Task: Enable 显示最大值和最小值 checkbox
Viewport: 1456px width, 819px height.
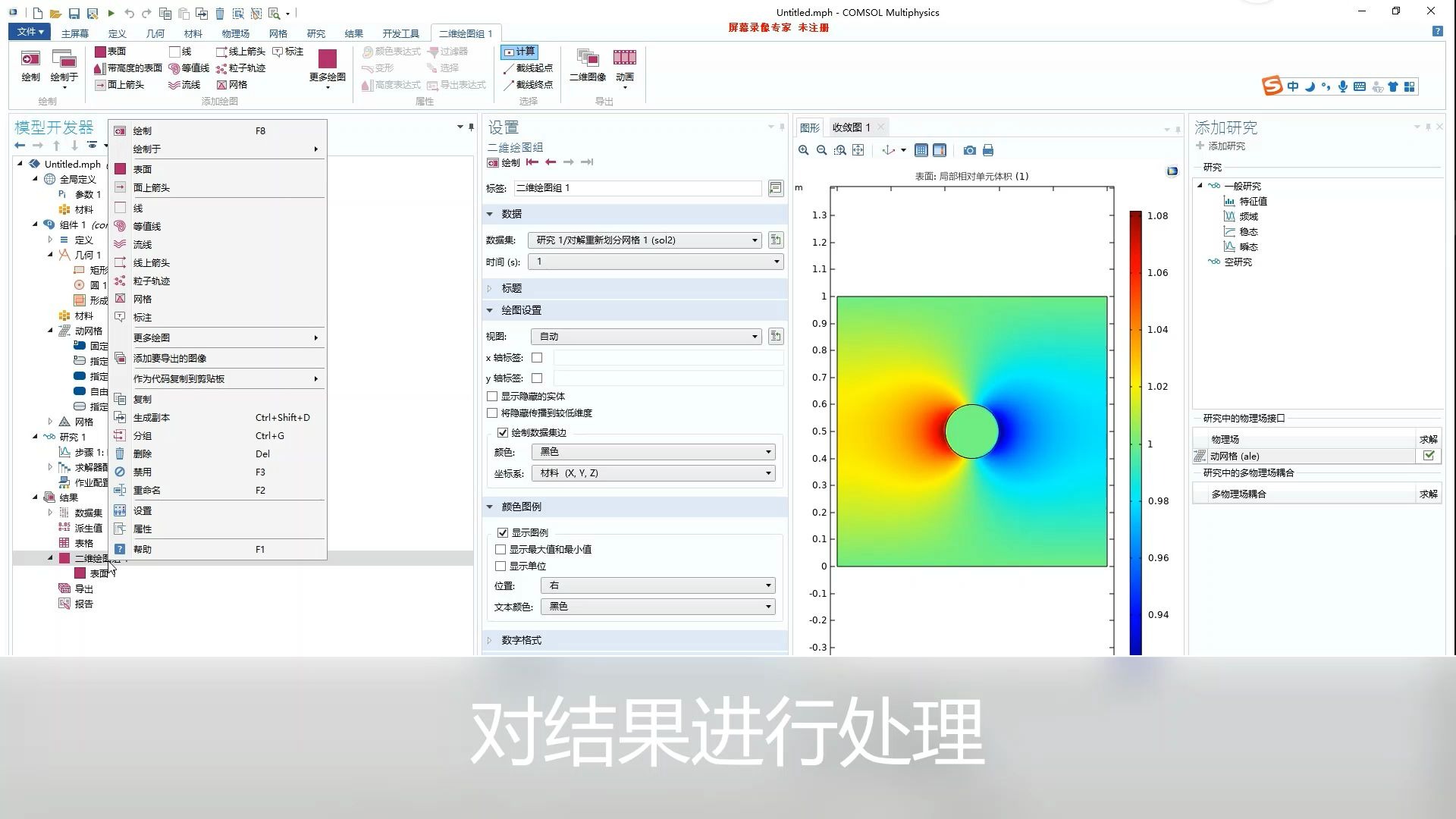Action: pos(501,549)
